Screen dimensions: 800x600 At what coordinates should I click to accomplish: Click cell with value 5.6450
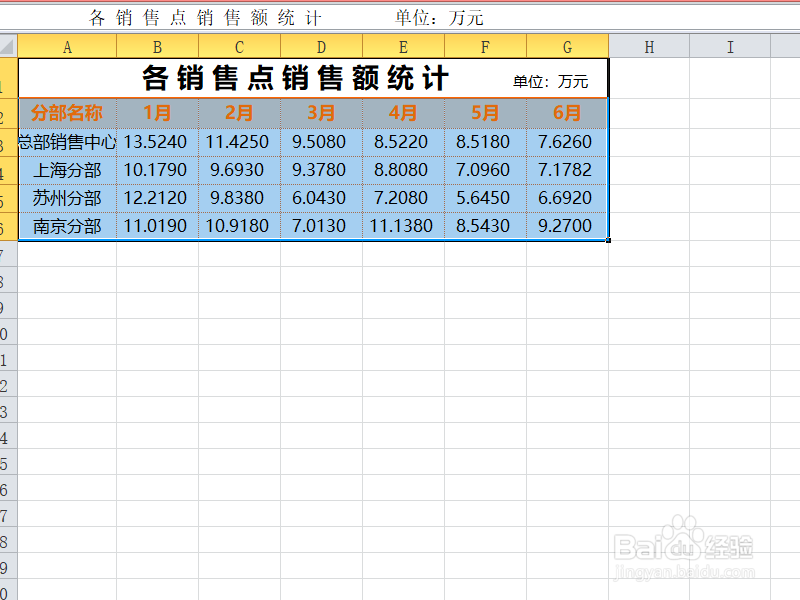tap(486, 198)
